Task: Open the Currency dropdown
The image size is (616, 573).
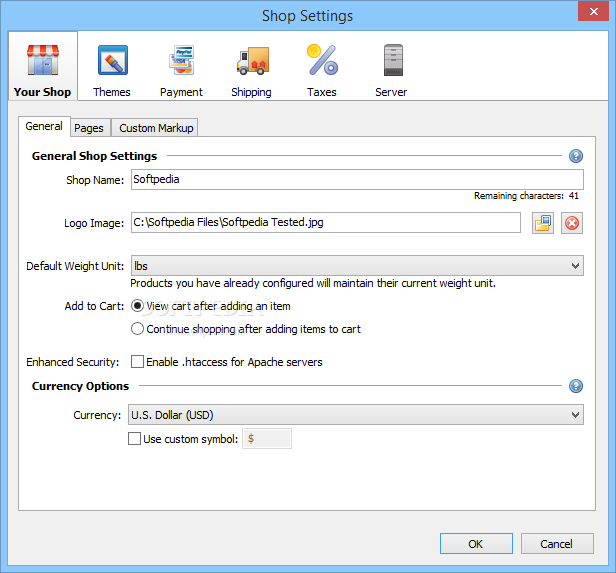Action: tap(356, 415)
